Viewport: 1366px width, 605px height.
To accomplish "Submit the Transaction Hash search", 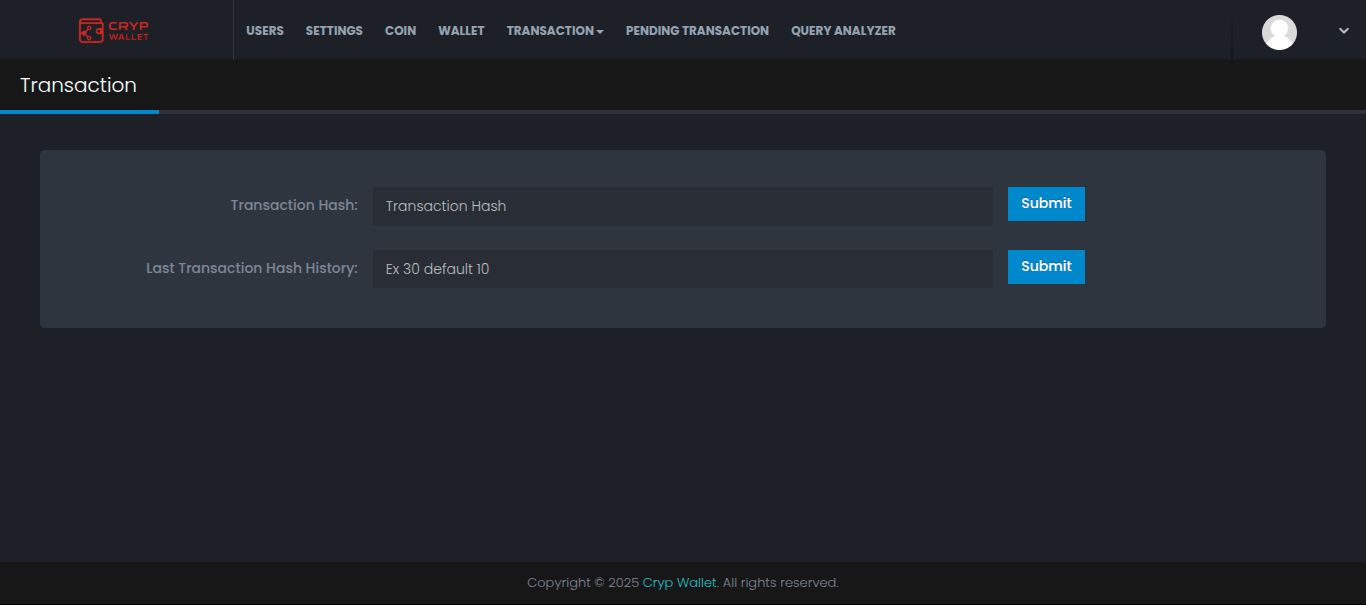I will click(1046, 204).
